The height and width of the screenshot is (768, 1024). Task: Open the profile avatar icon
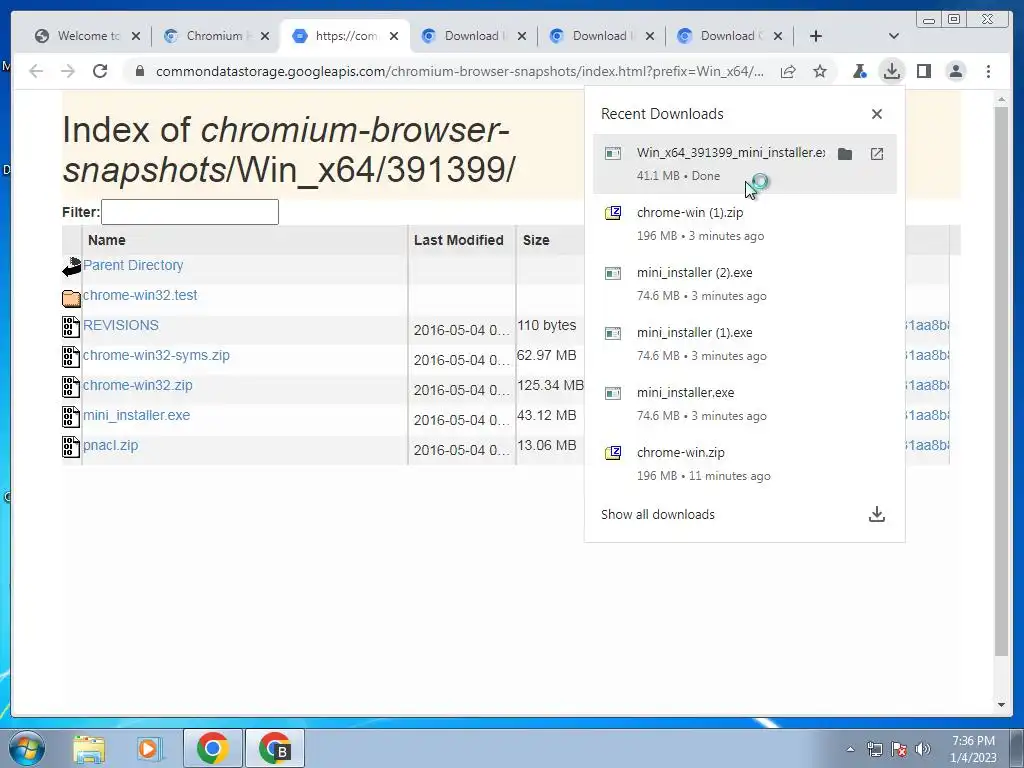click(x=955, y=71)
